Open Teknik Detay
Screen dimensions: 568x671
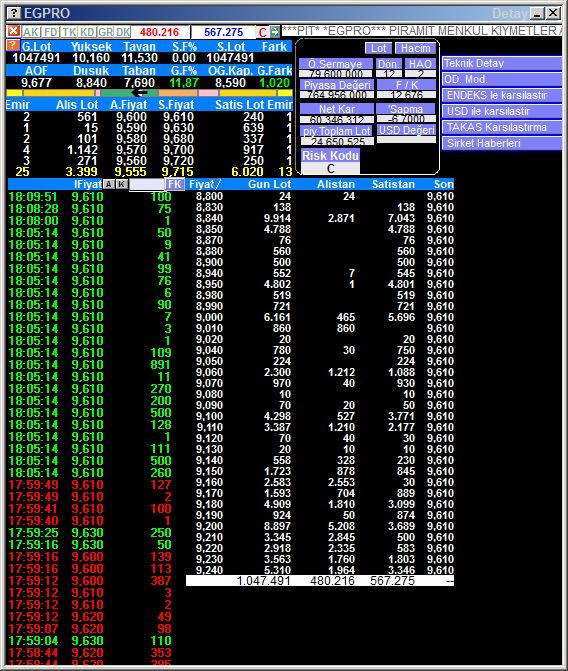[x=501, y=63]
